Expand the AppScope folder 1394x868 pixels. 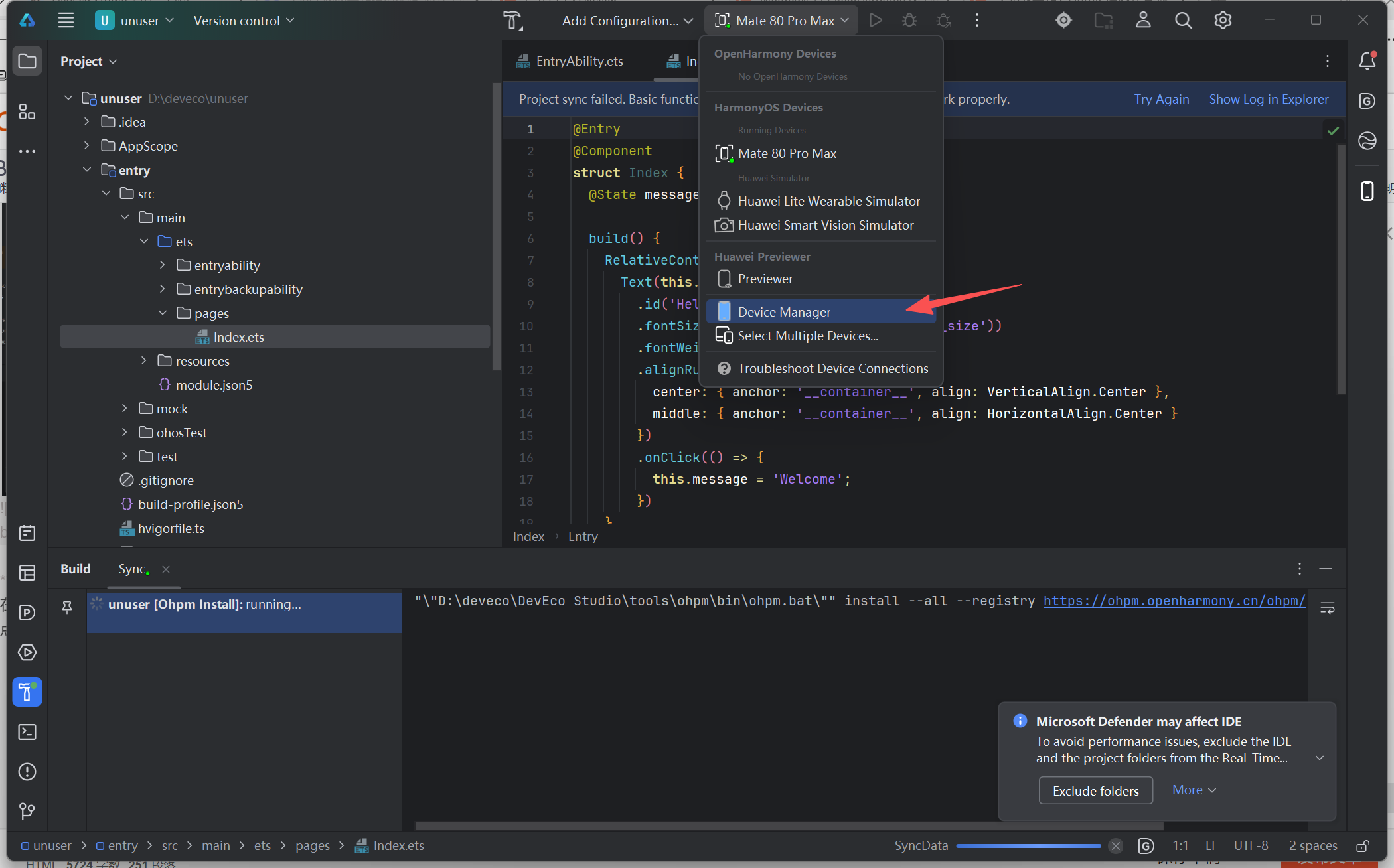(x=87, y=146)
